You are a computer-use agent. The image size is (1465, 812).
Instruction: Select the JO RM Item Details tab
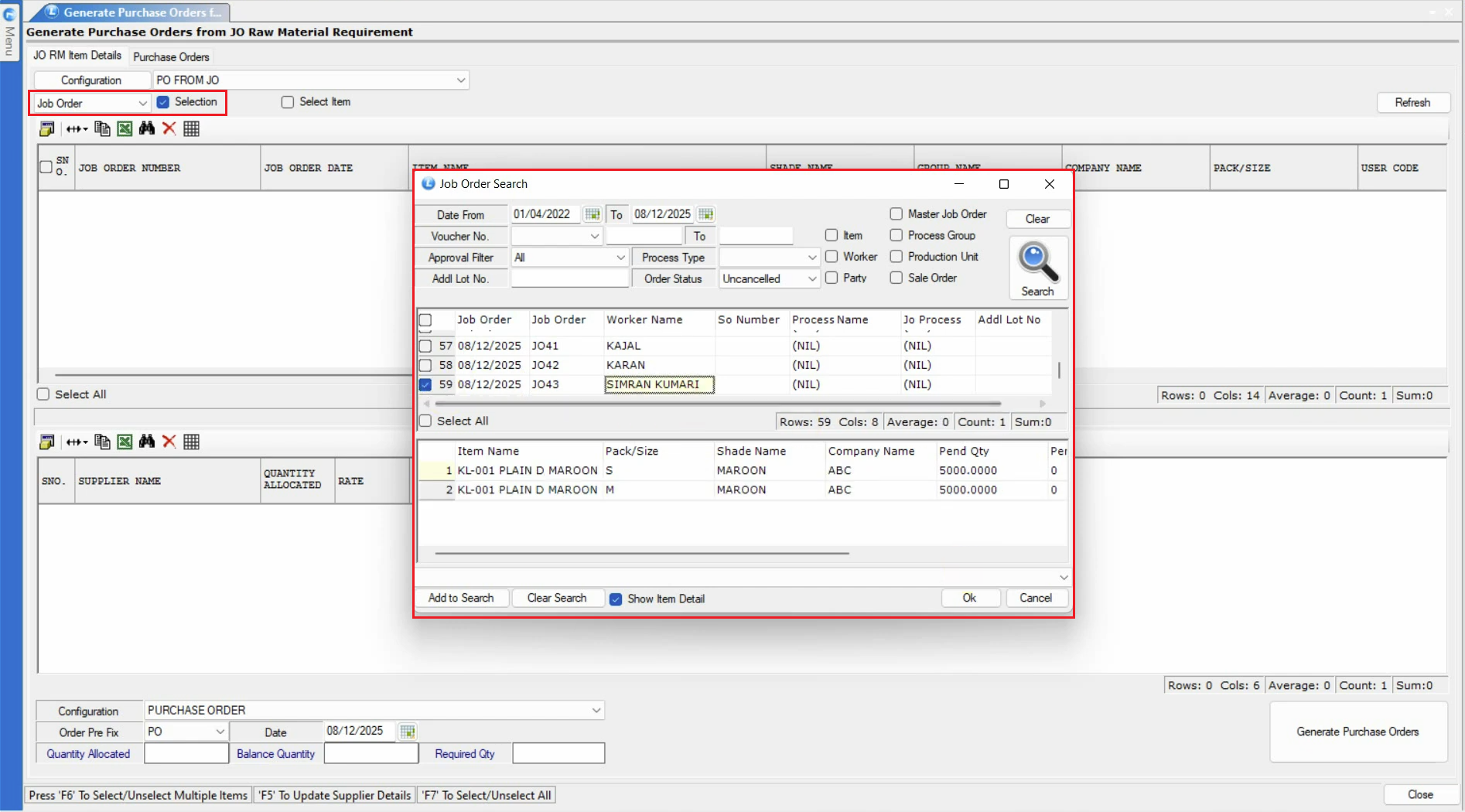pos(77,56)
